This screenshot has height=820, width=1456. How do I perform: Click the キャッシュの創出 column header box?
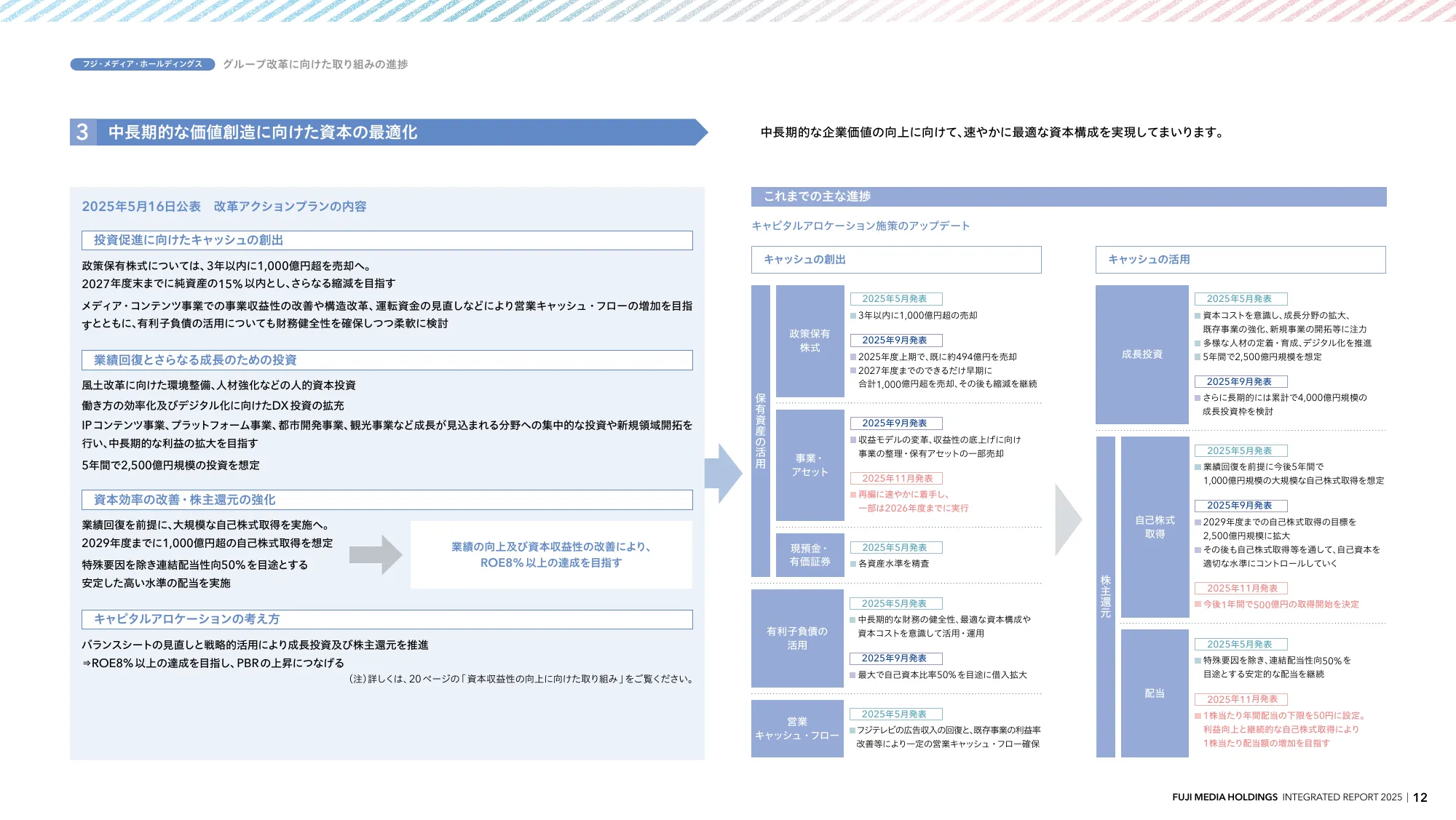pyautogui.click(x=896, y=260)
